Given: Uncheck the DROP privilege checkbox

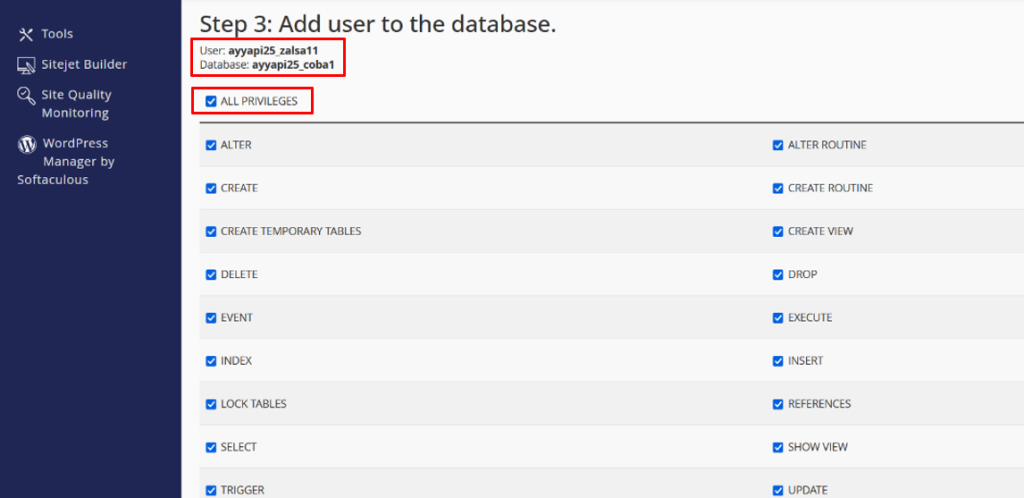Looking at the screenshot, I should 778,274.
